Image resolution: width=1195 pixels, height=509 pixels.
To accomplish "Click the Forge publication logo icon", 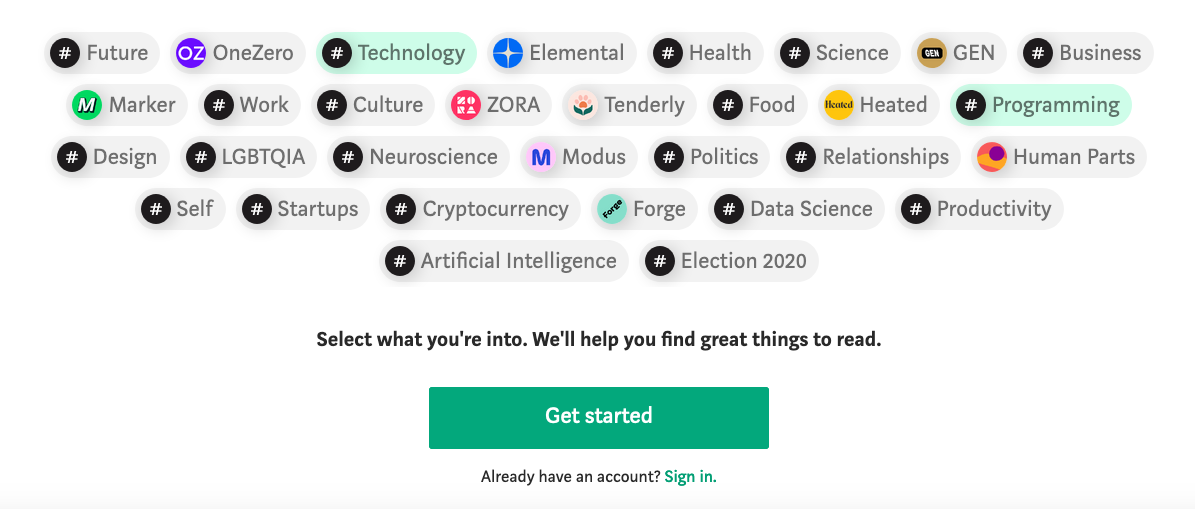I will coord(612,209).
